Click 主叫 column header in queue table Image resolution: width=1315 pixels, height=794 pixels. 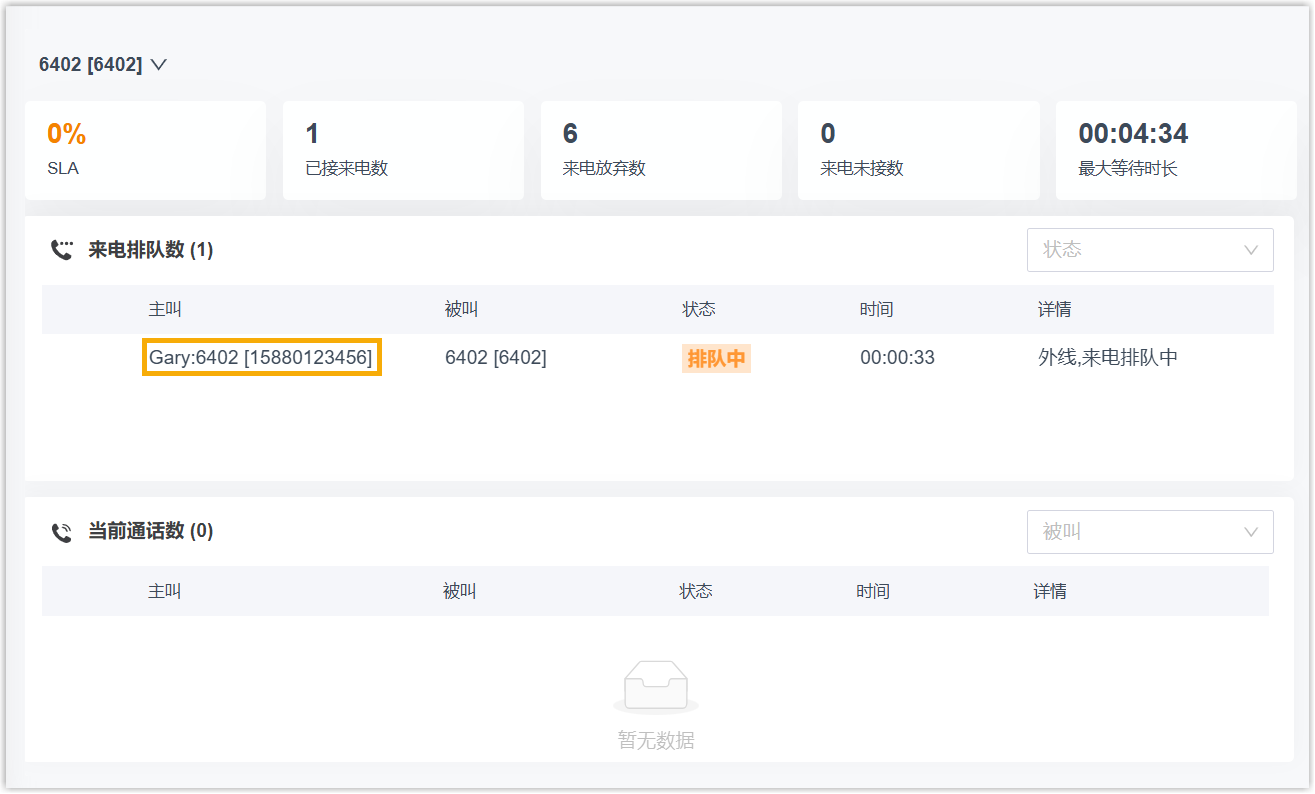point(165,310)
